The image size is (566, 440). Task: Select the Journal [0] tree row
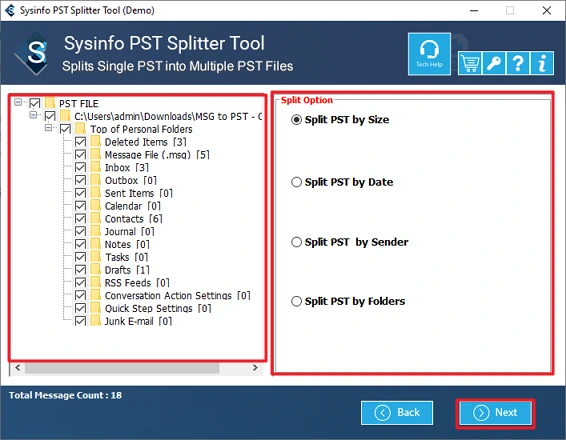130,231
